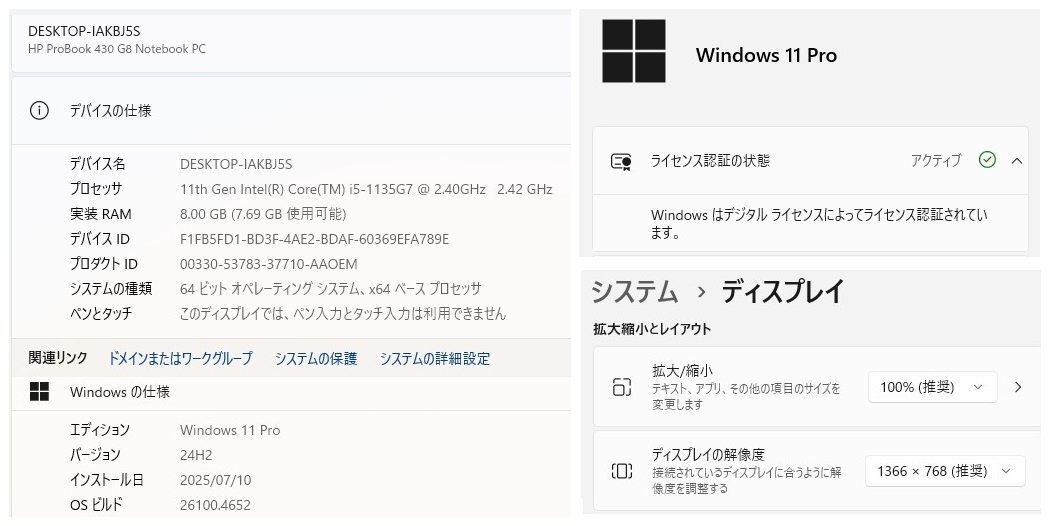Click the product ID 00330-53783-37710-AAOEM
This screenshot has height=526, width=1051.
click(x=269, y=264)
